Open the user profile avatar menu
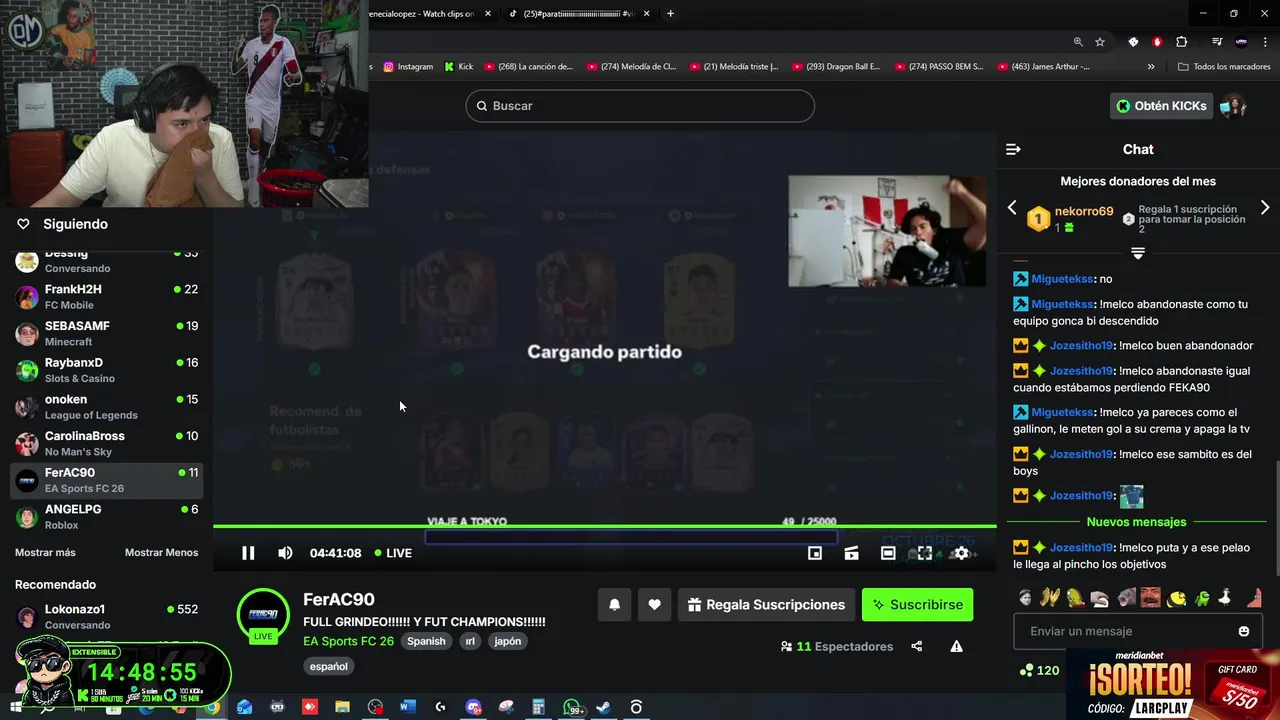The width and height of the screenshot is (1280, 720). [1233, 106]
